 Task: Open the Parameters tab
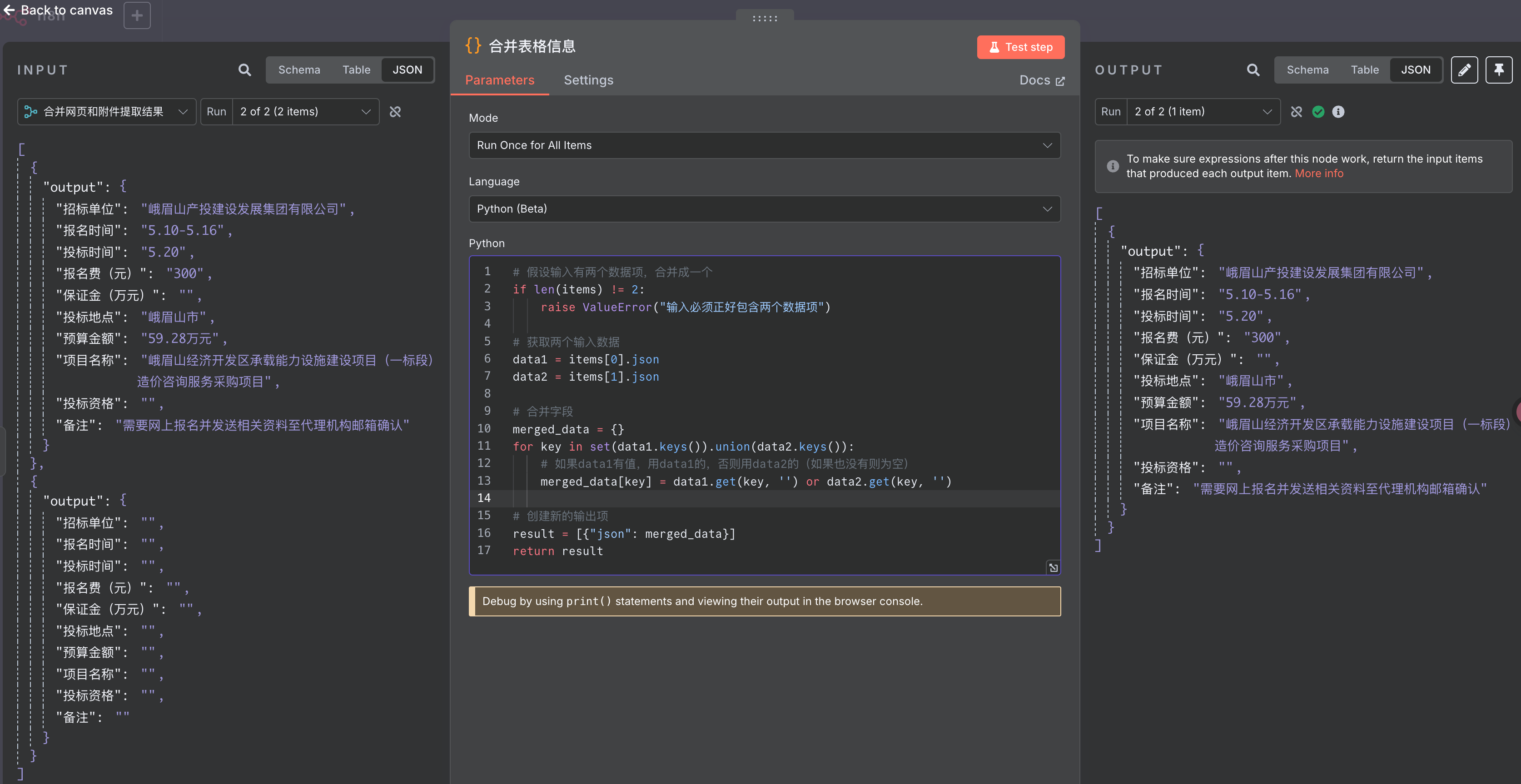click(500, 80)
